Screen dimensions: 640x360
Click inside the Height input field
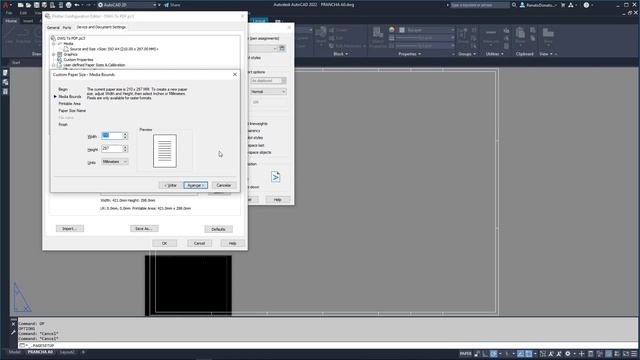[112, 149]
